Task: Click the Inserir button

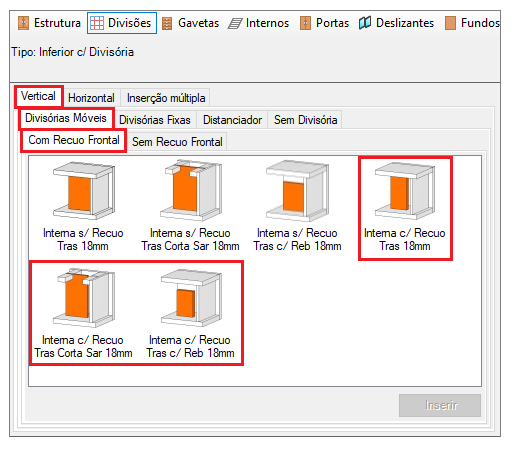Action: (440, 405)
